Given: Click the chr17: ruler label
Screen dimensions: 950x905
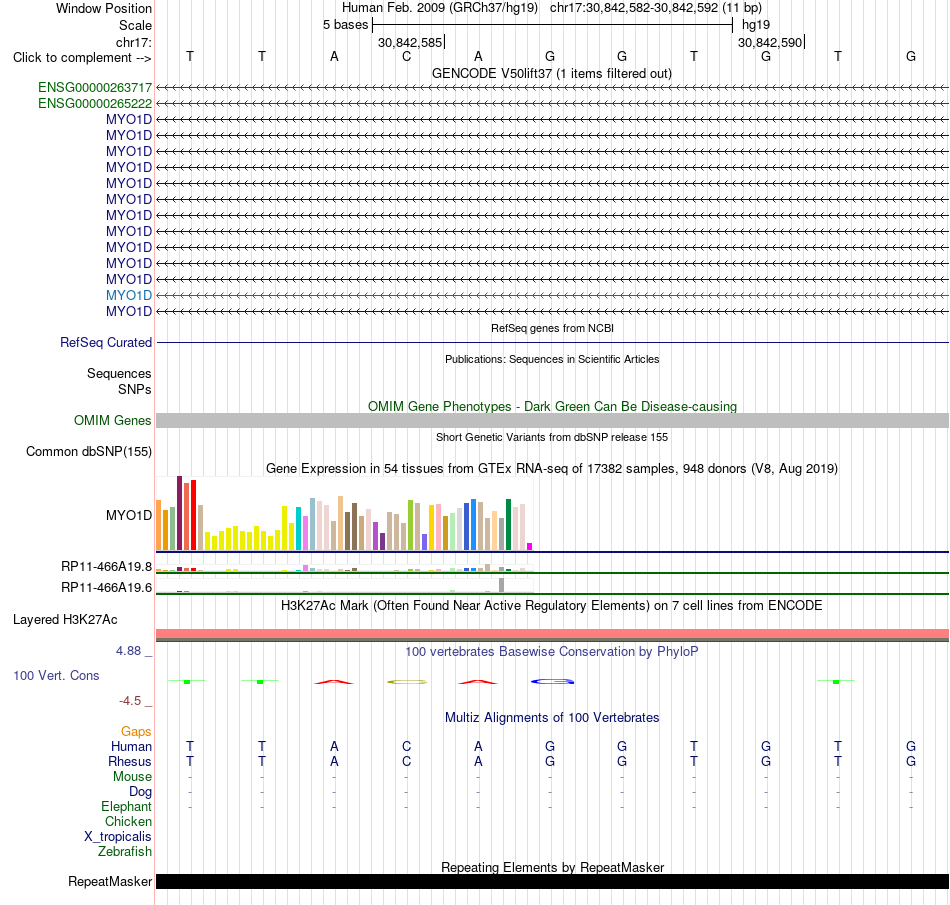Looking at the screenshot, I should (133, 42).
